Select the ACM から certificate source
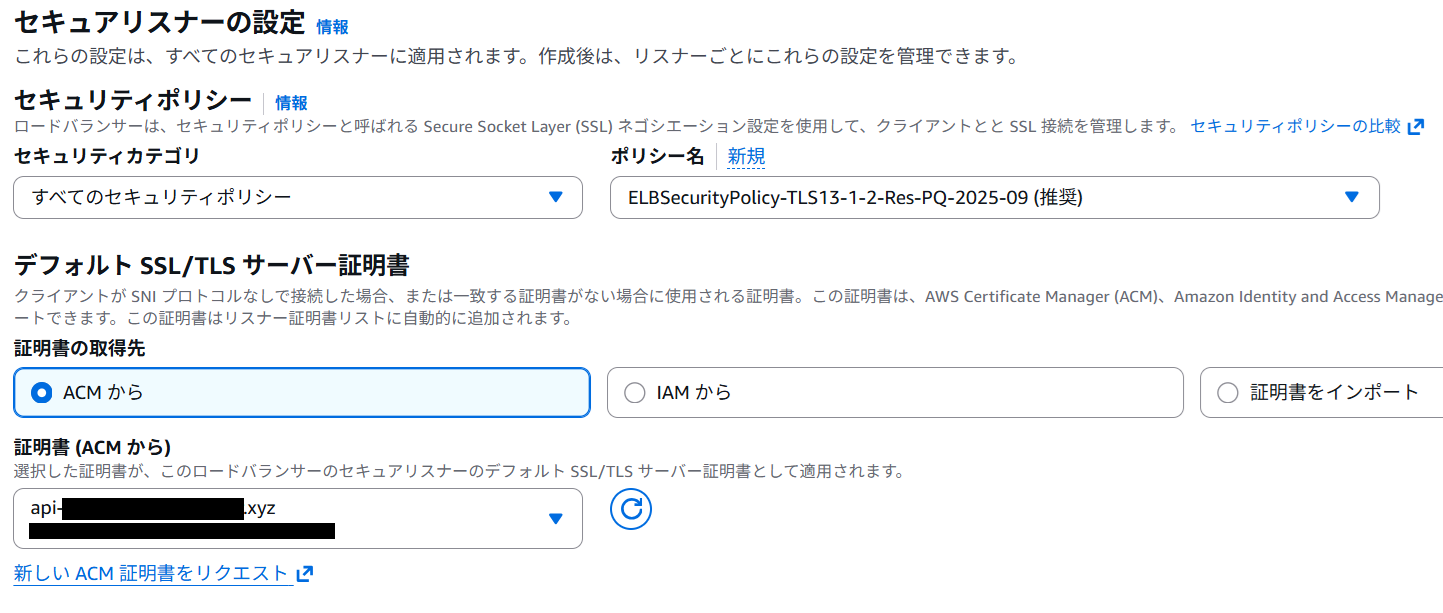 click(x=41, y=392)
